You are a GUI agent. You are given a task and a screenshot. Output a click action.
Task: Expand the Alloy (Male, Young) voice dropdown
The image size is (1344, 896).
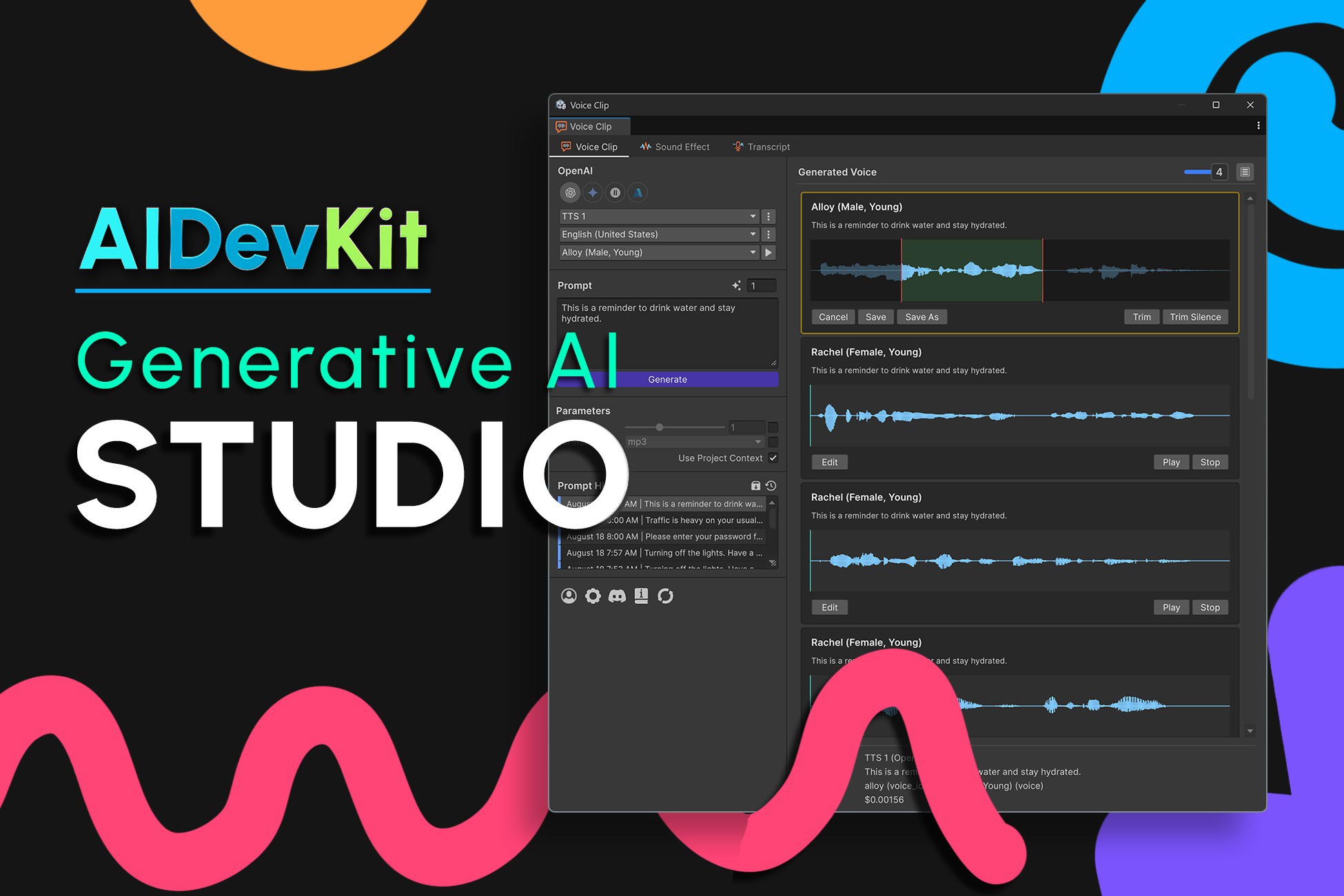658,252
